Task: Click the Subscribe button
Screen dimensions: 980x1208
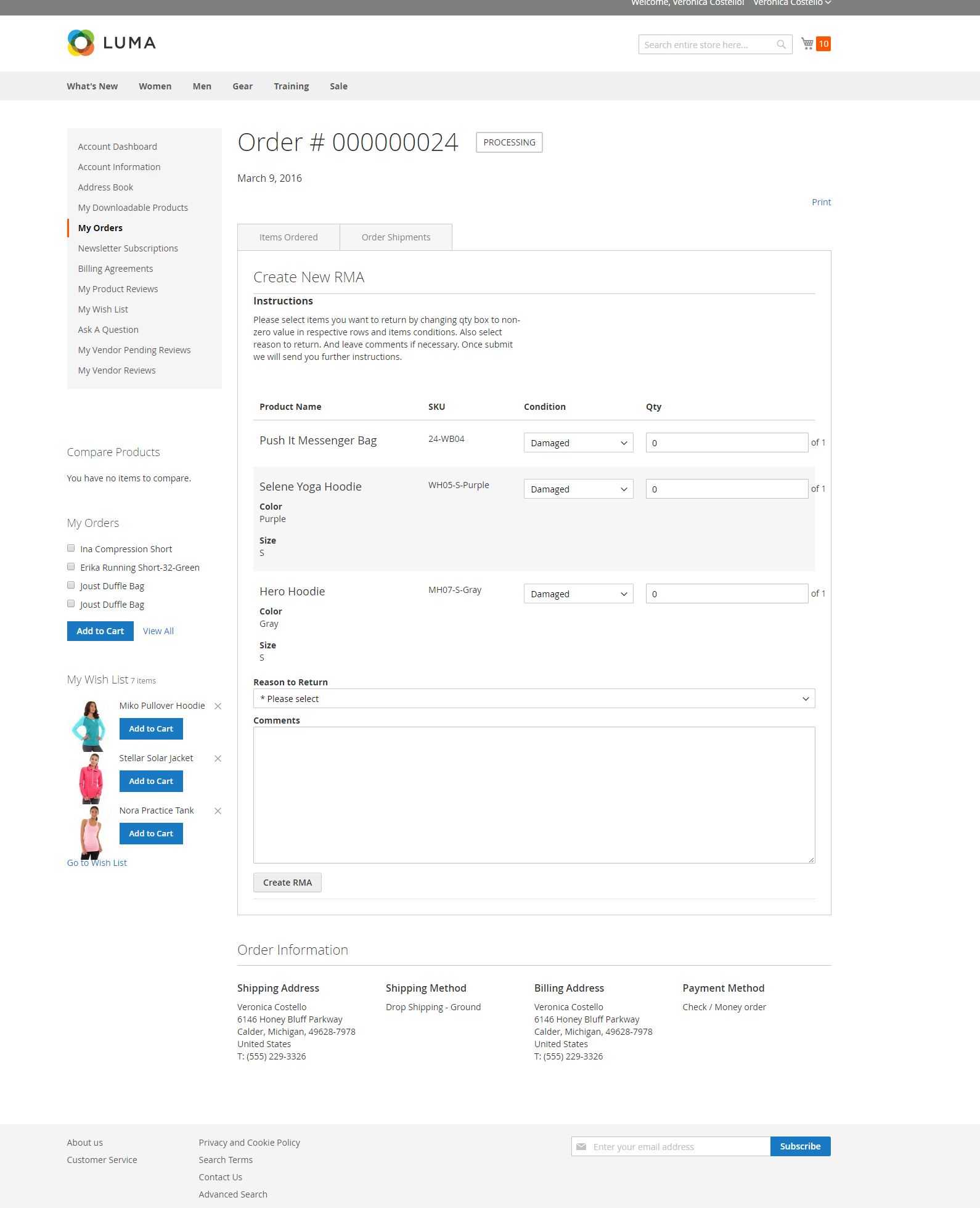Action: (x=800, y=1146)
